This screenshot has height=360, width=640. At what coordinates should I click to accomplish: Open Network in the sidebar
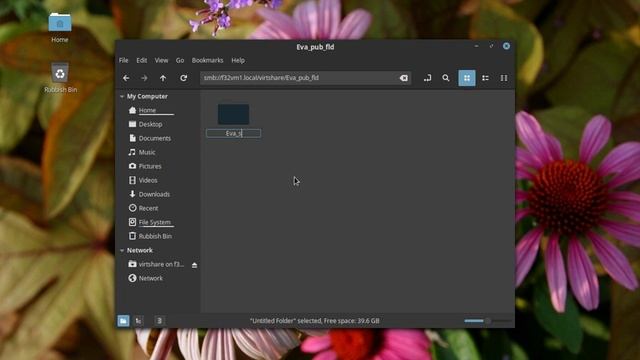150,278
